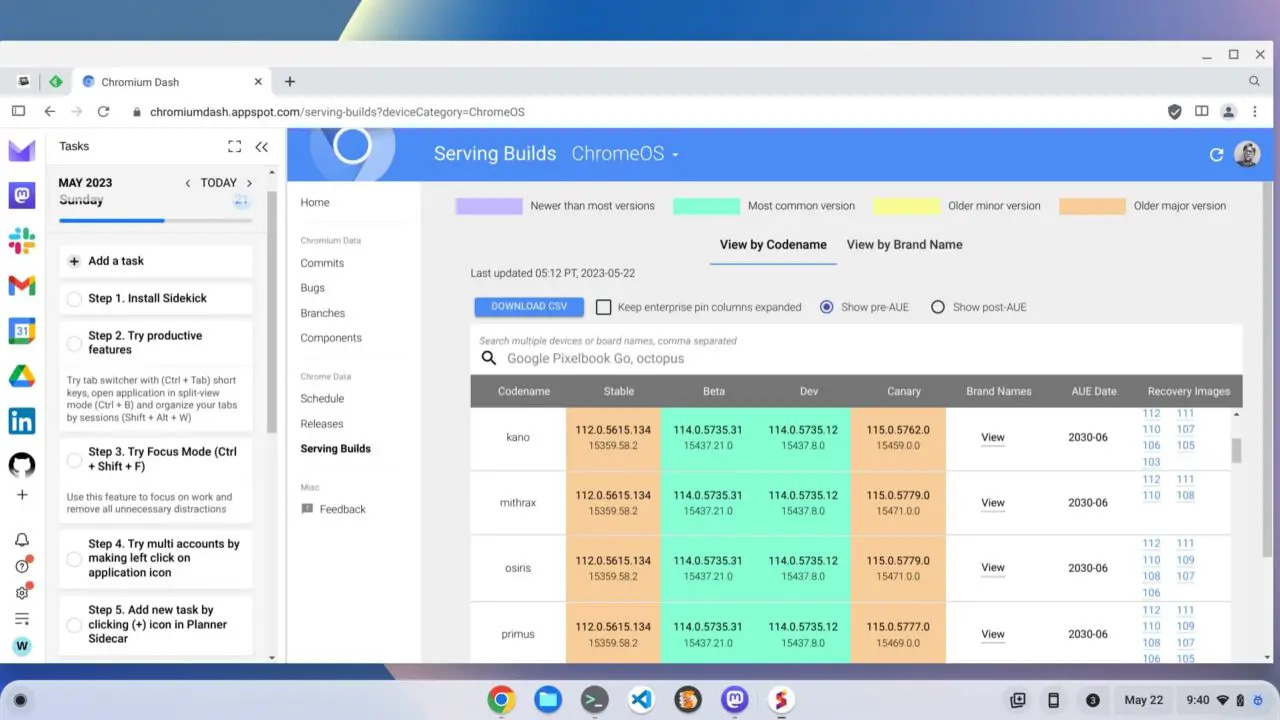1280x720 pixels.
Task: Click the Tasks day progress bar
Action: point(155,220)
